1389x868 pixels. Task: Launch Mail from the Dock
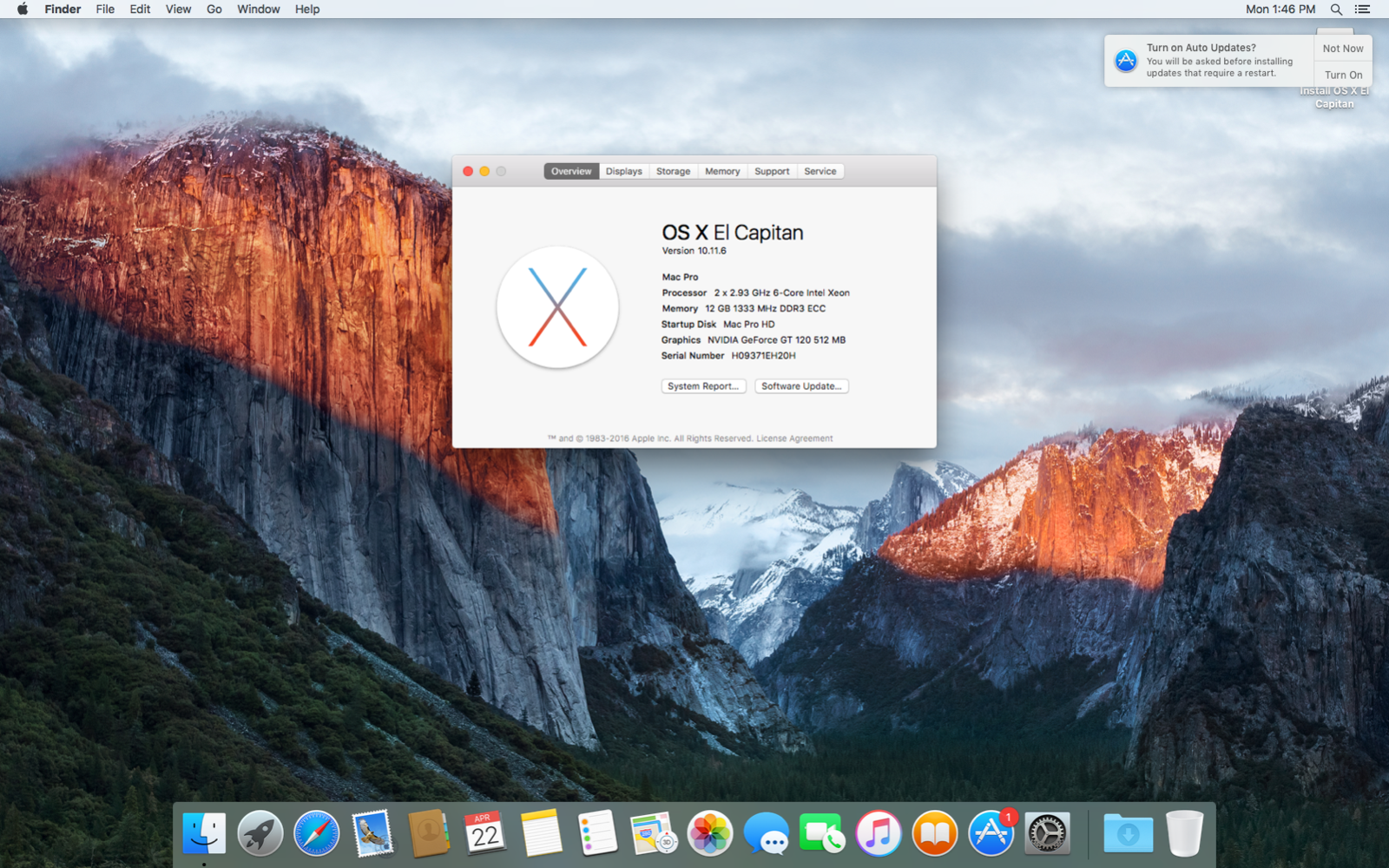pyautogui.click(x=372, y=833)
